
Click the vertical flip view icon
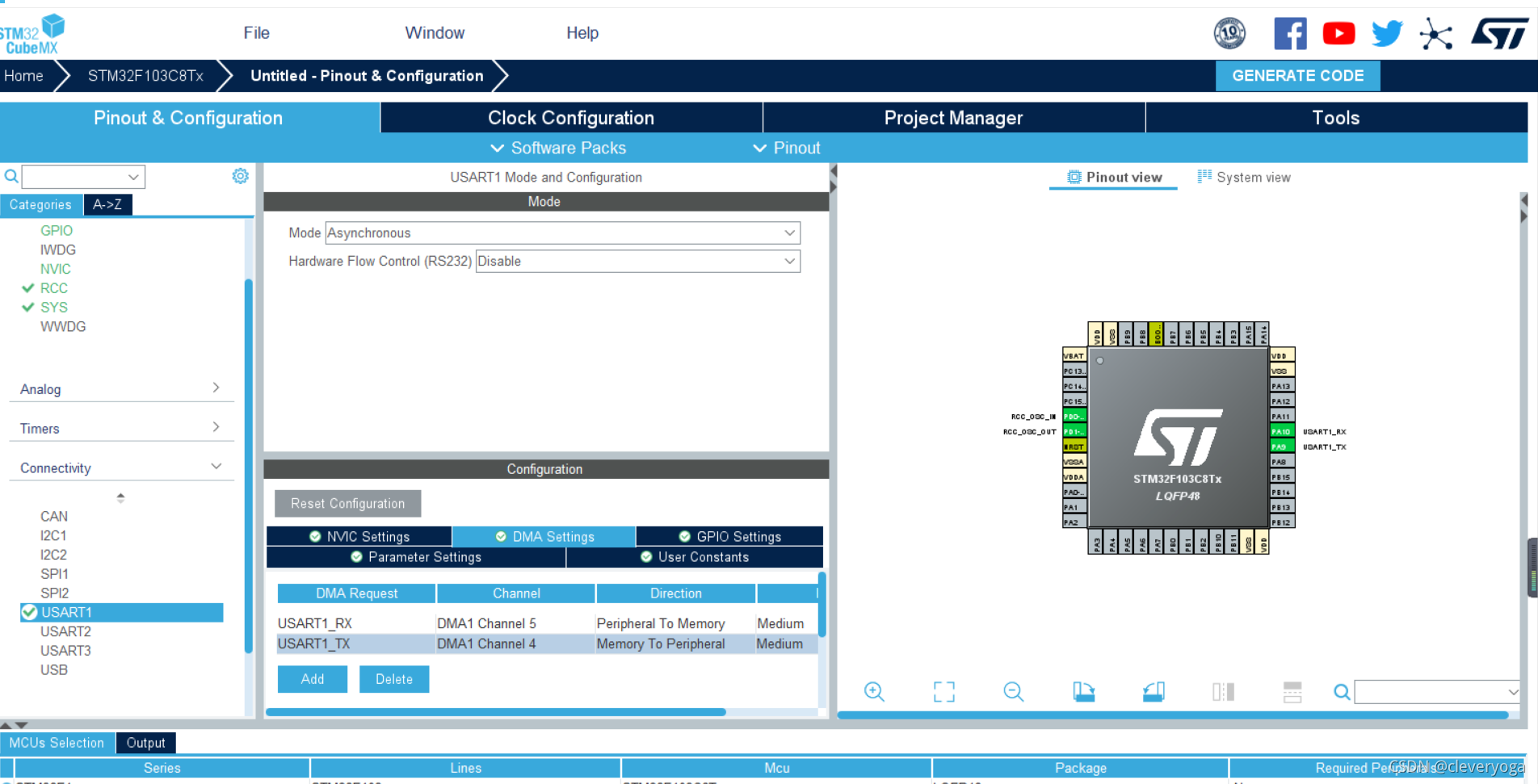(x=1223, y=692)
